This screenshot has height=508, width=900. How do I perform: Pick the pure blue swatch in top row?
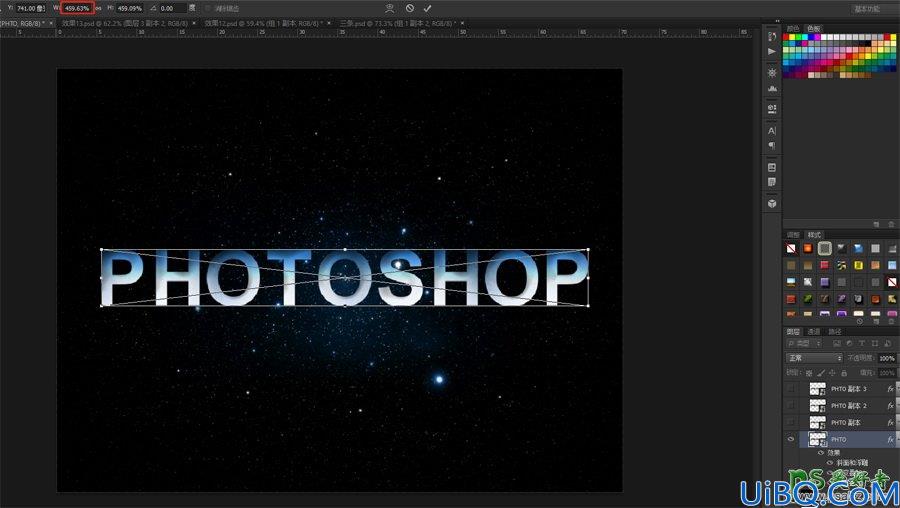pos(812,37)
